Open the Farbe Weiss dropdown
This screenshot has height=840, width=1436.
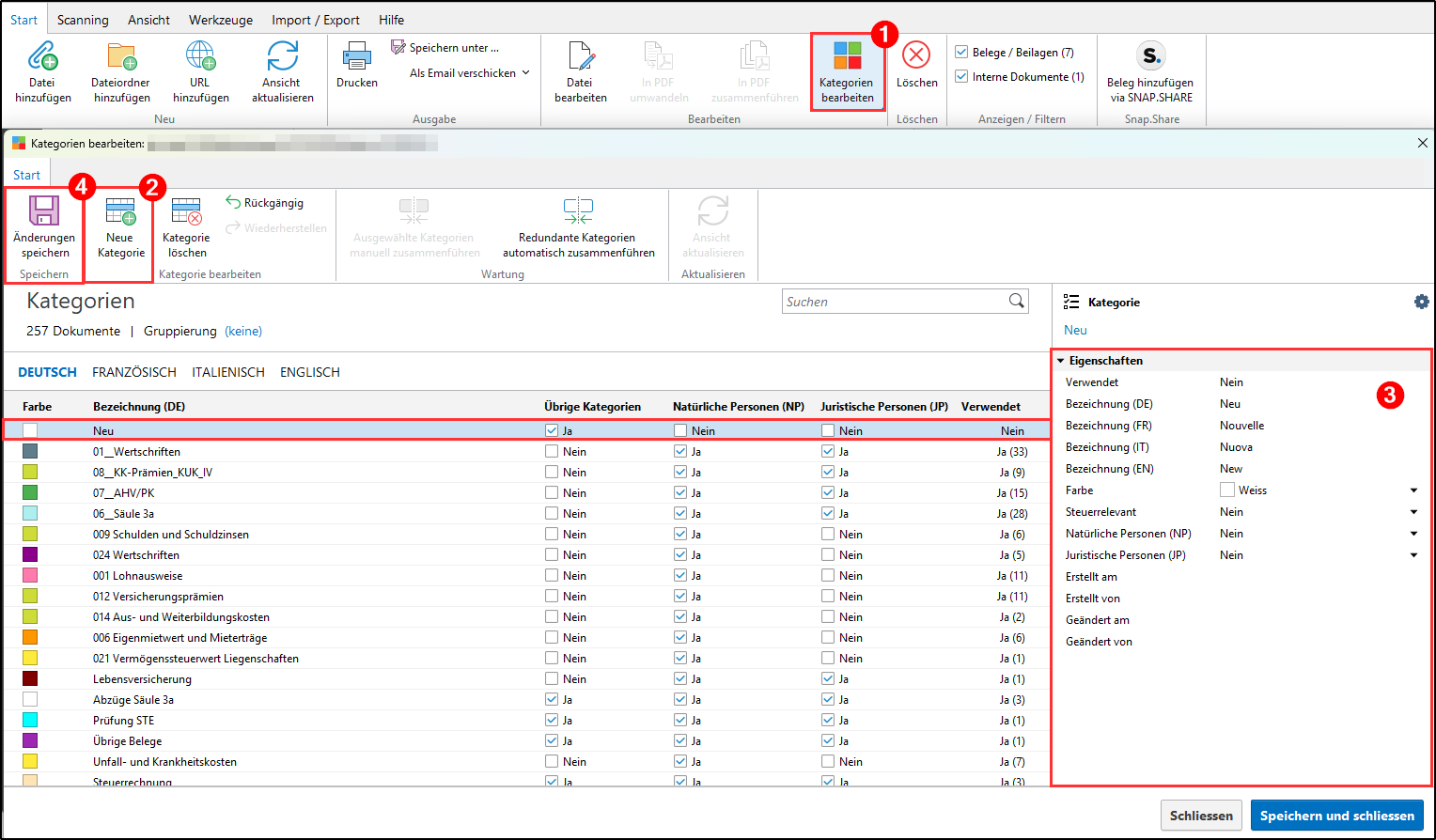(x=1413, y=490)
